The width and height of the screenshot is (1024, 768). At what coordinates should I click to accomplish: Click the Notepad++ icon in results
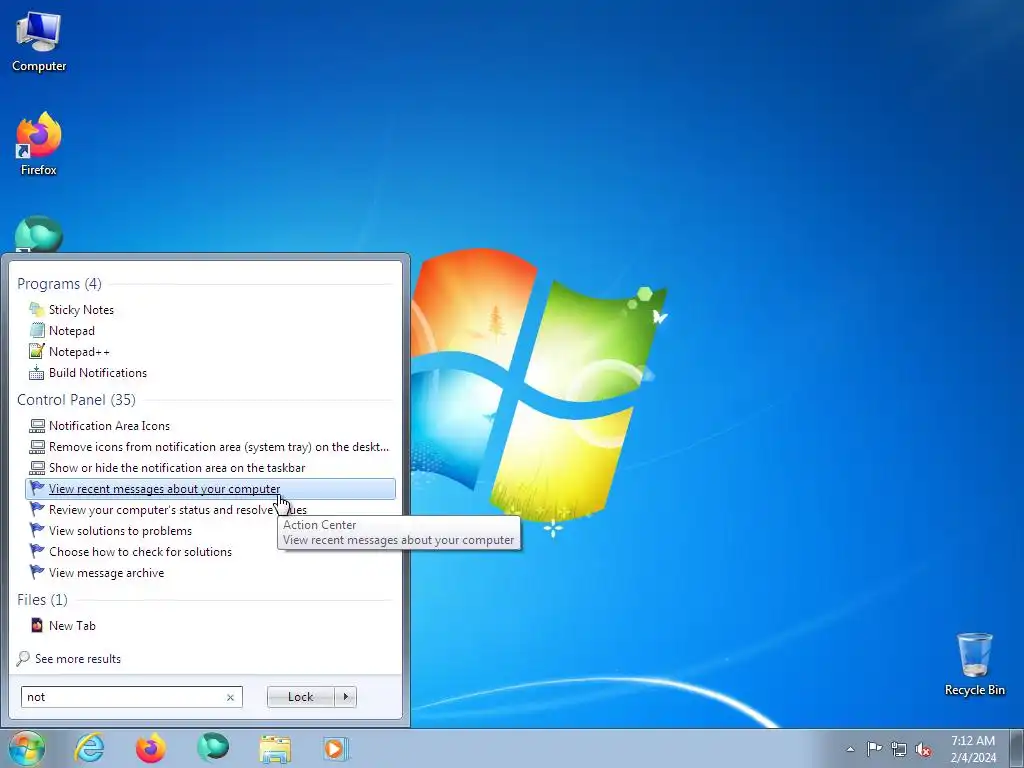click(37, 351)
